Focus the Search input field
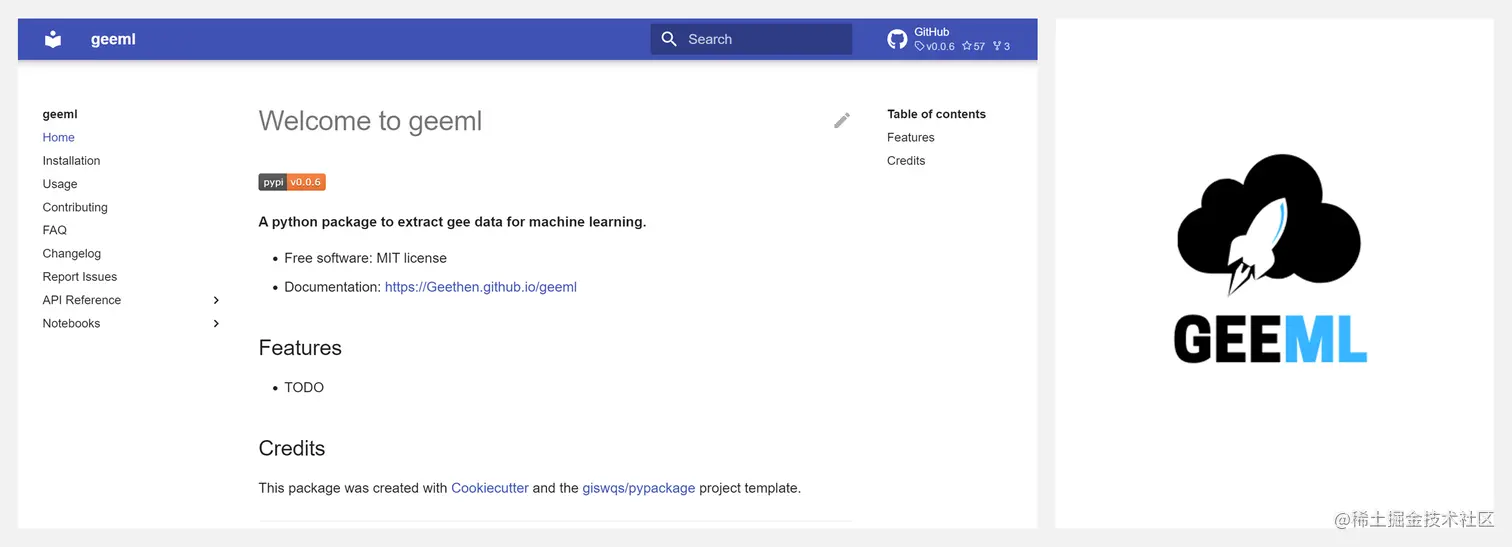1512x547 pixels. (751, 39)
